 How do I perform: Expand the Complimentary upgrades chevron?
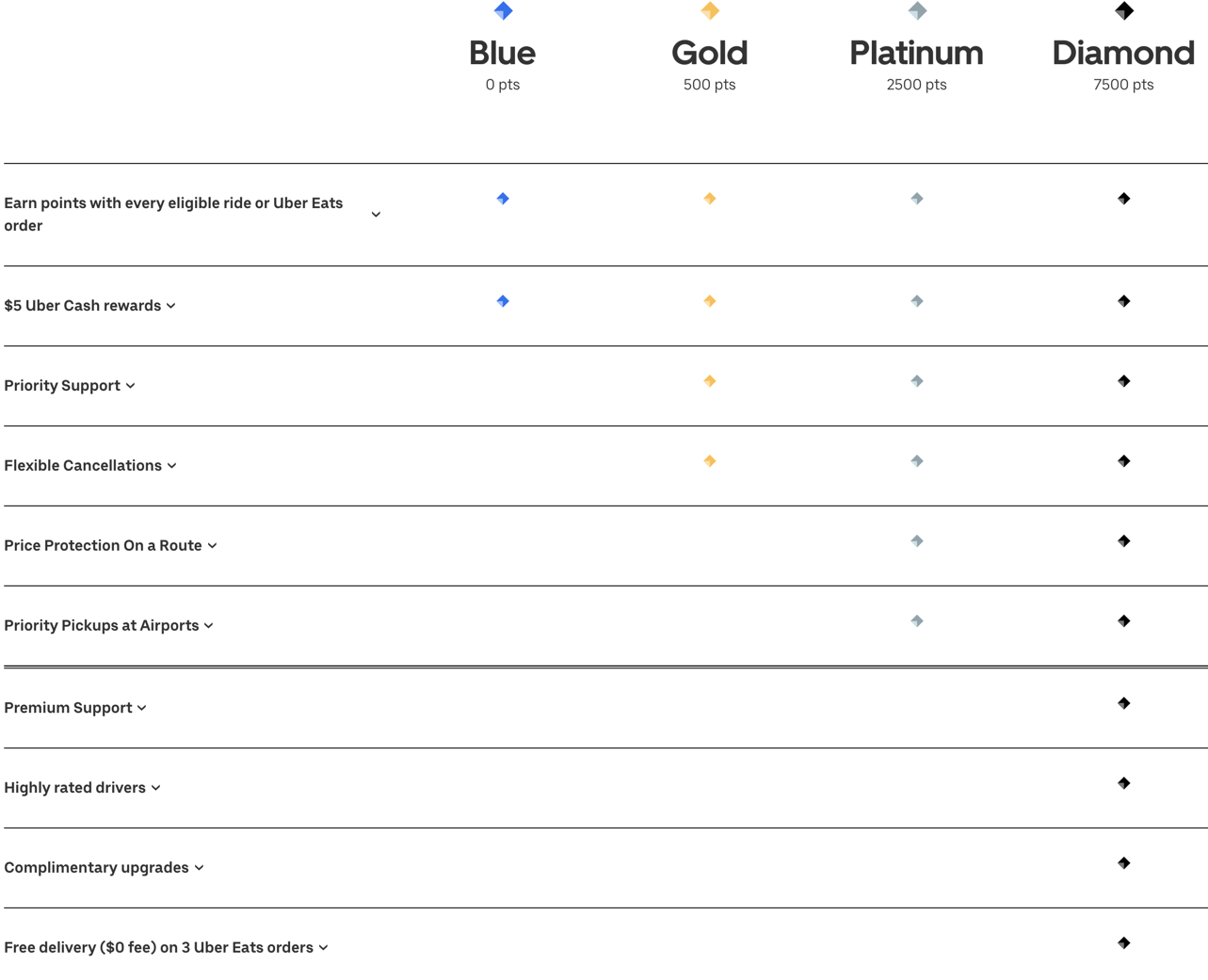200,868
